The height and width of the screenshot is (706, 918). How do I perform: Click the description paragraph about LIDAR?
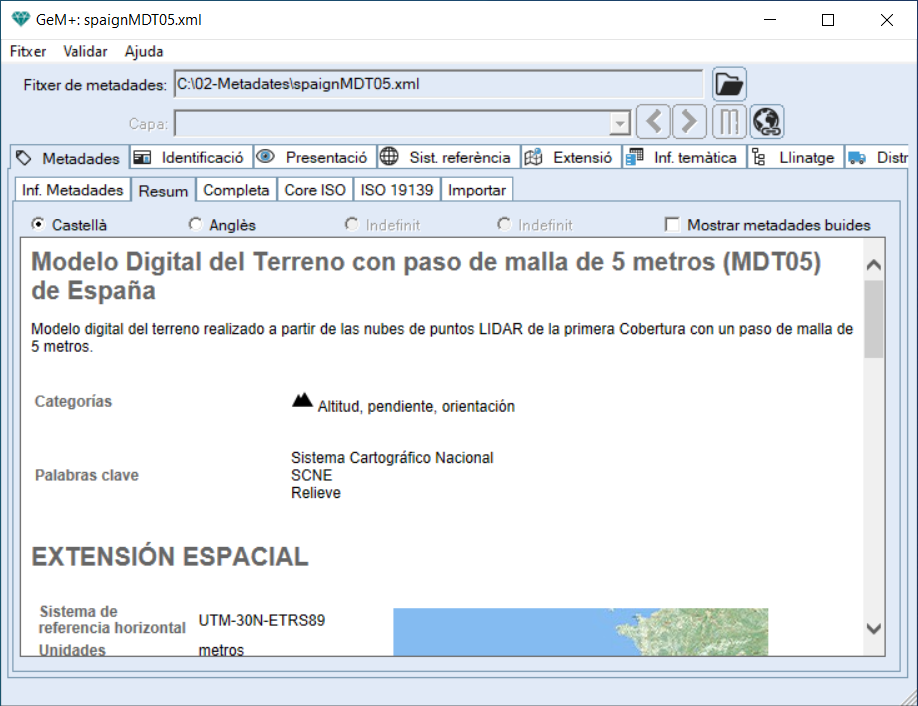coord(442,338)
